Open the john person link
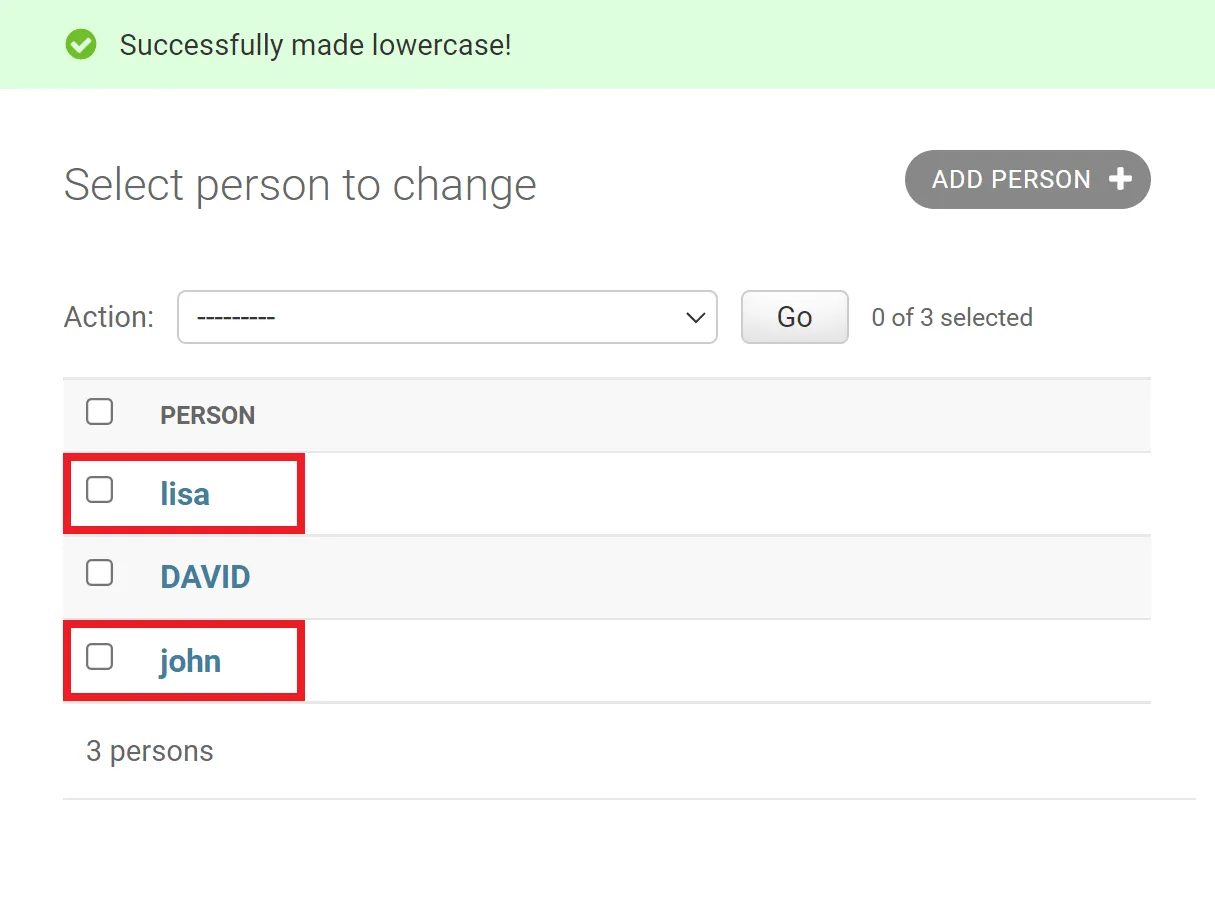1215x897 pixels. click(190, 661)
